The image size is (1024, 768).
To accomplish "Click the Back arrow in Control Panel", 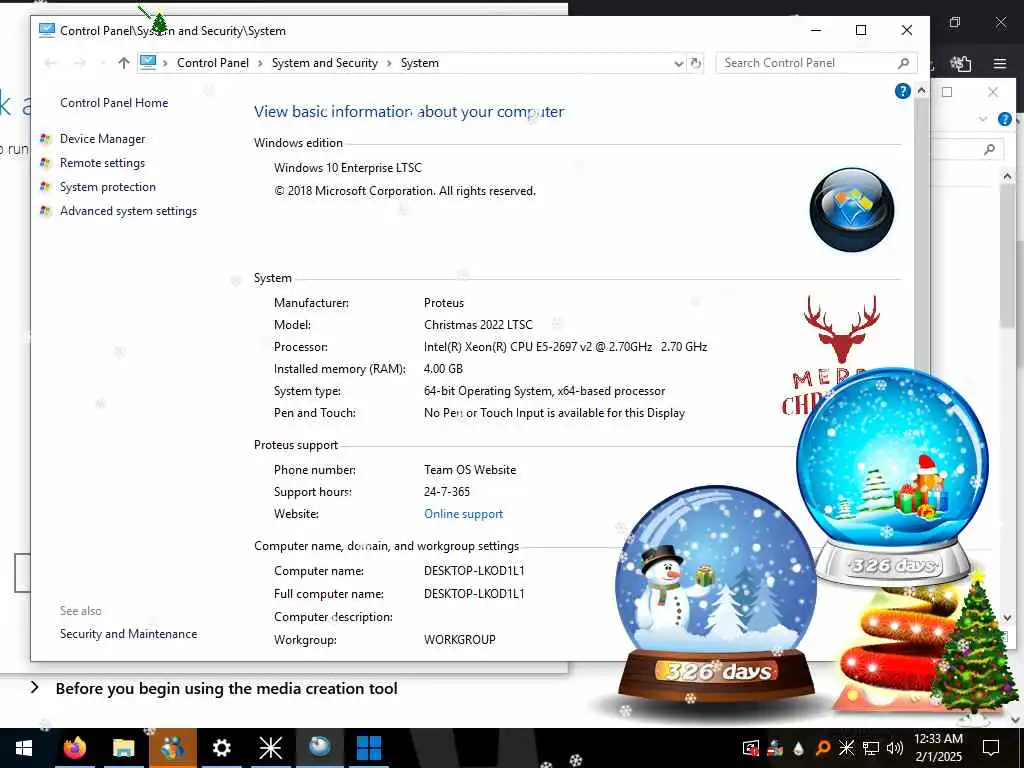I will tap(50, 63).
